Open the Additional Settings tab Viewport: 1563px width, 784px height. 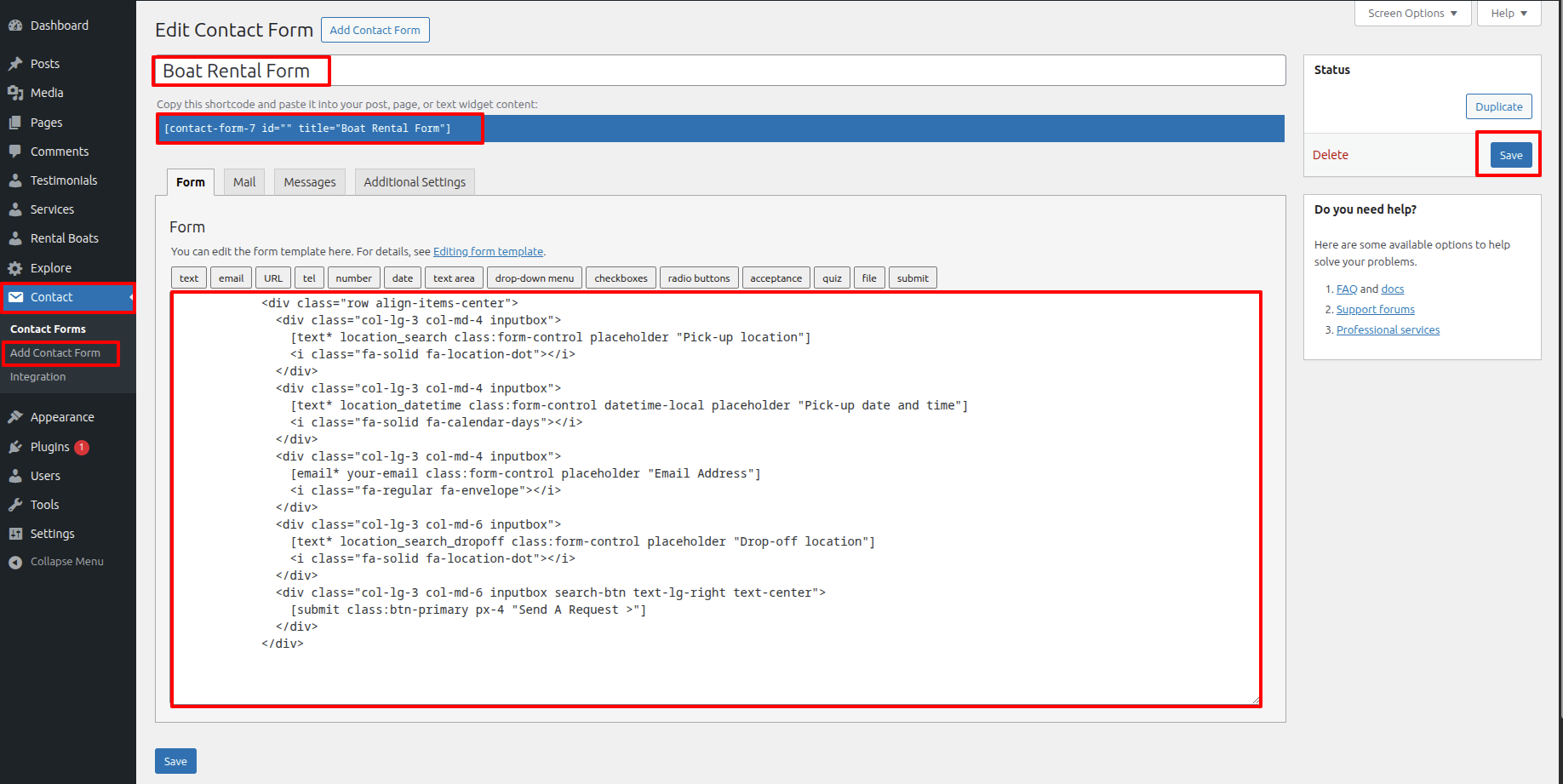(415, 182)
